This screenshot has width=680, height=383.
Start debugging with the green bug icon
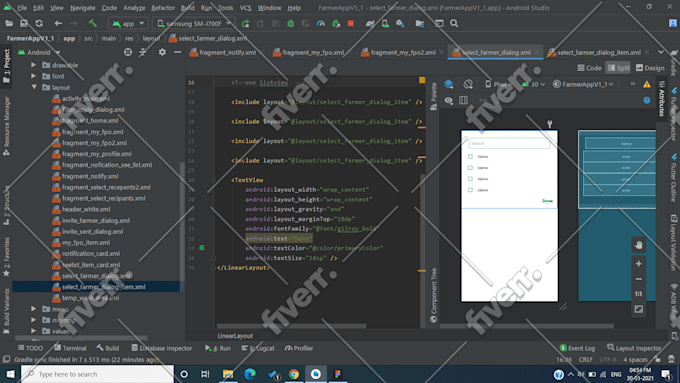click(x=291, y=23)
